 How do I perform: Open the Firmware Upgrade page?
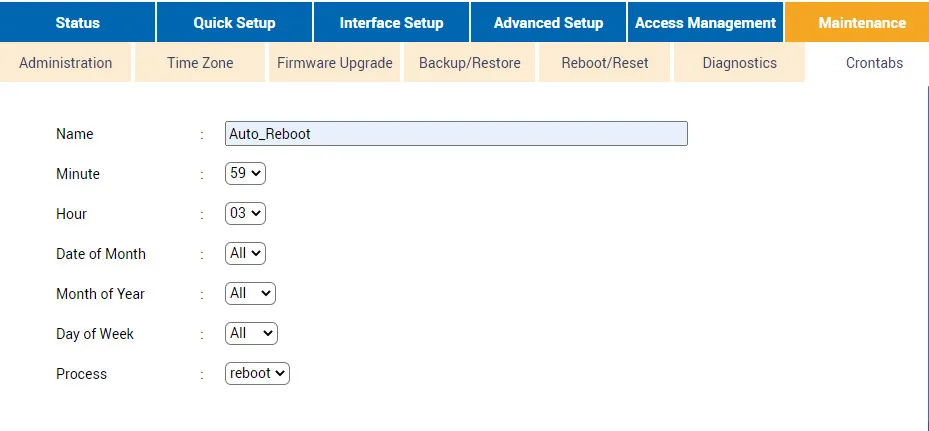335,63
